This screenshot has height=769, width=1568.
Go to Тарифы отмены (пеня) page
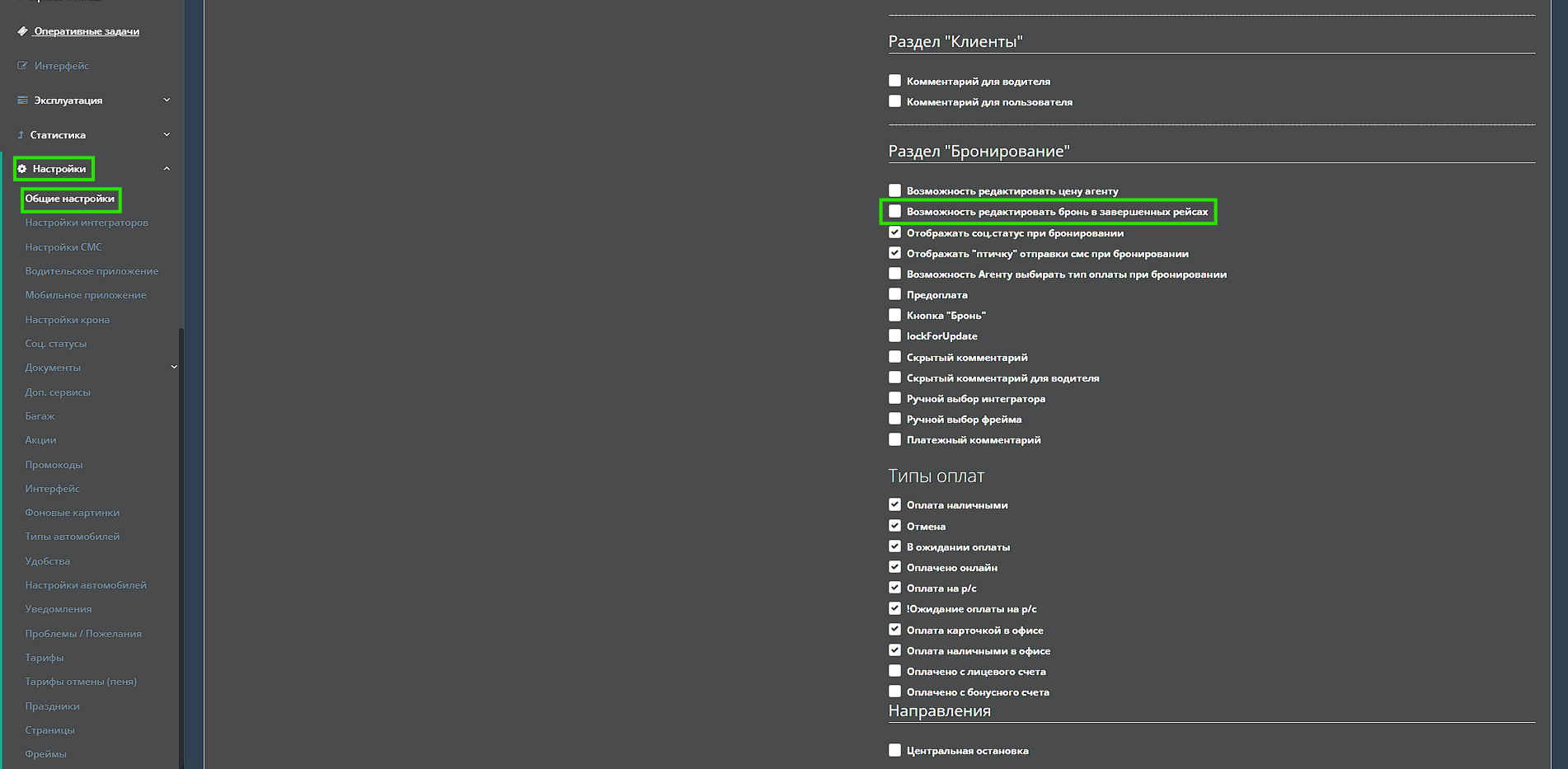point(81,682)
